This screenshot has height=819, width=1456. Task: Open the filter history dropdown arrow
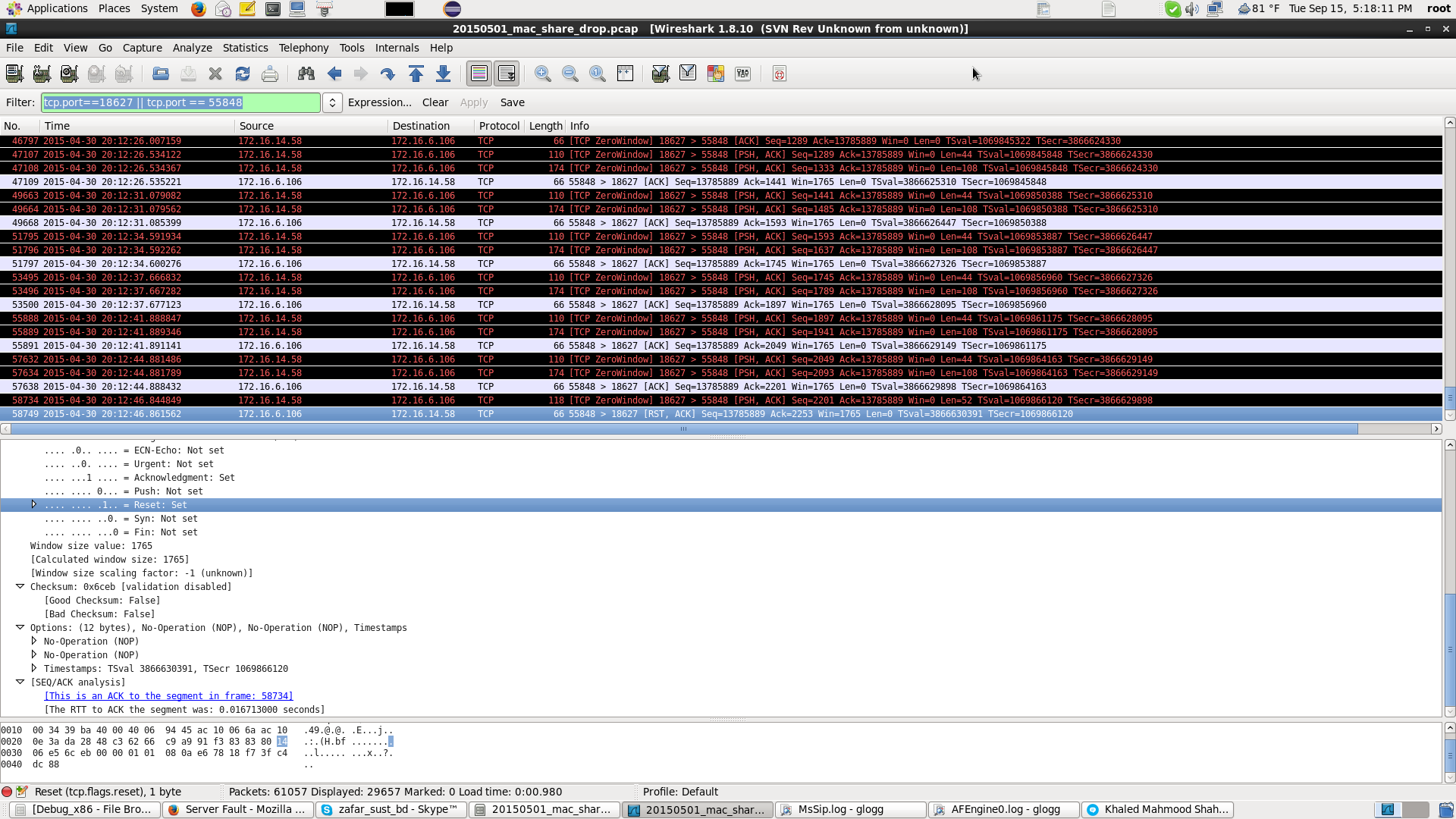point(332,102)
